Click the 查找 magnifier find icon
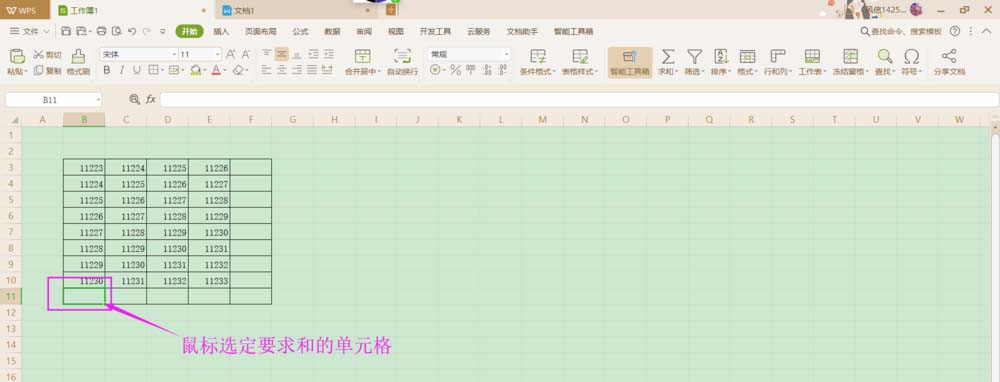This screenshot has width=1000, height=382. 885,57
